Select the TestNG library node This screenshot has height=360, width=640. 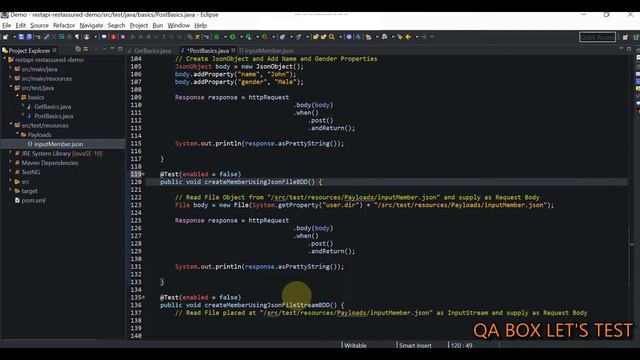(31, 172)
